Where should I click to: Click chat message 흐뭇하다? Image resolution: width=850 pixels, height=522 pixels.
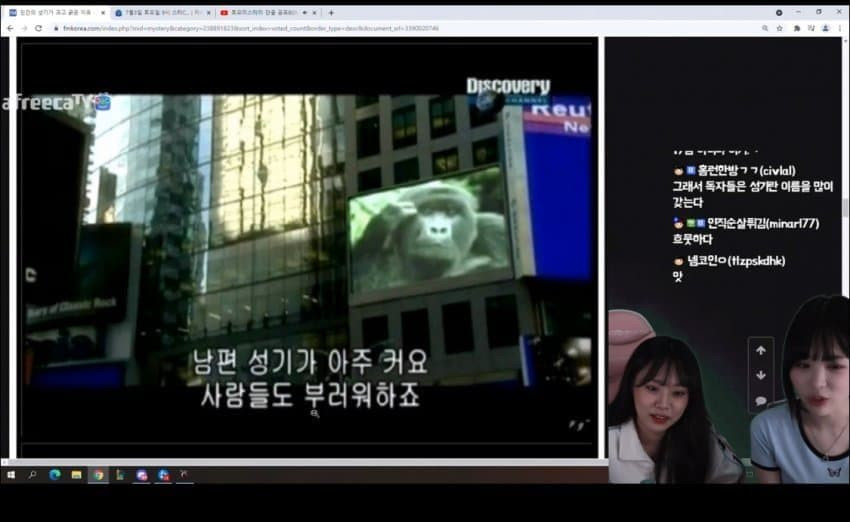[692, 239]
